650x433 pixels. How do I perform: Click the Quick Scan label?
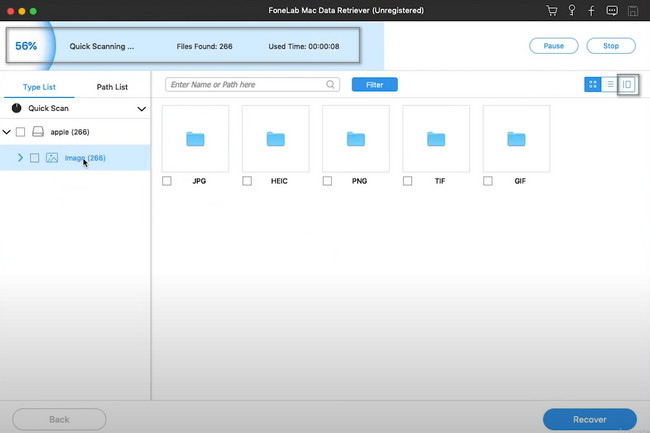(x=49, y=108)
